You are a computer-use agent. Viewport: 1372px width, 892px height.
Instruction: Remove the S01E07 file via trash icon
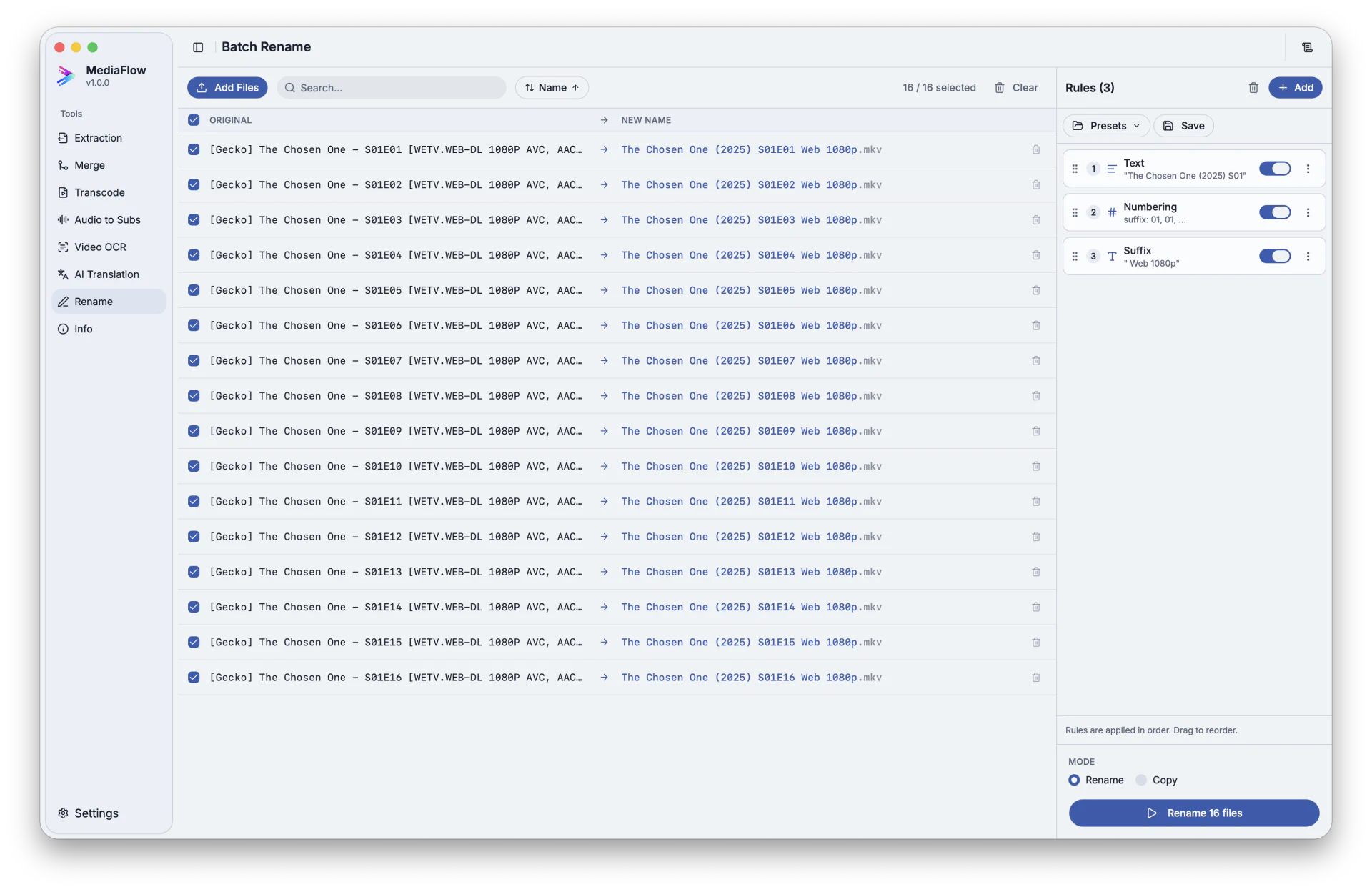click(1036, 361)
